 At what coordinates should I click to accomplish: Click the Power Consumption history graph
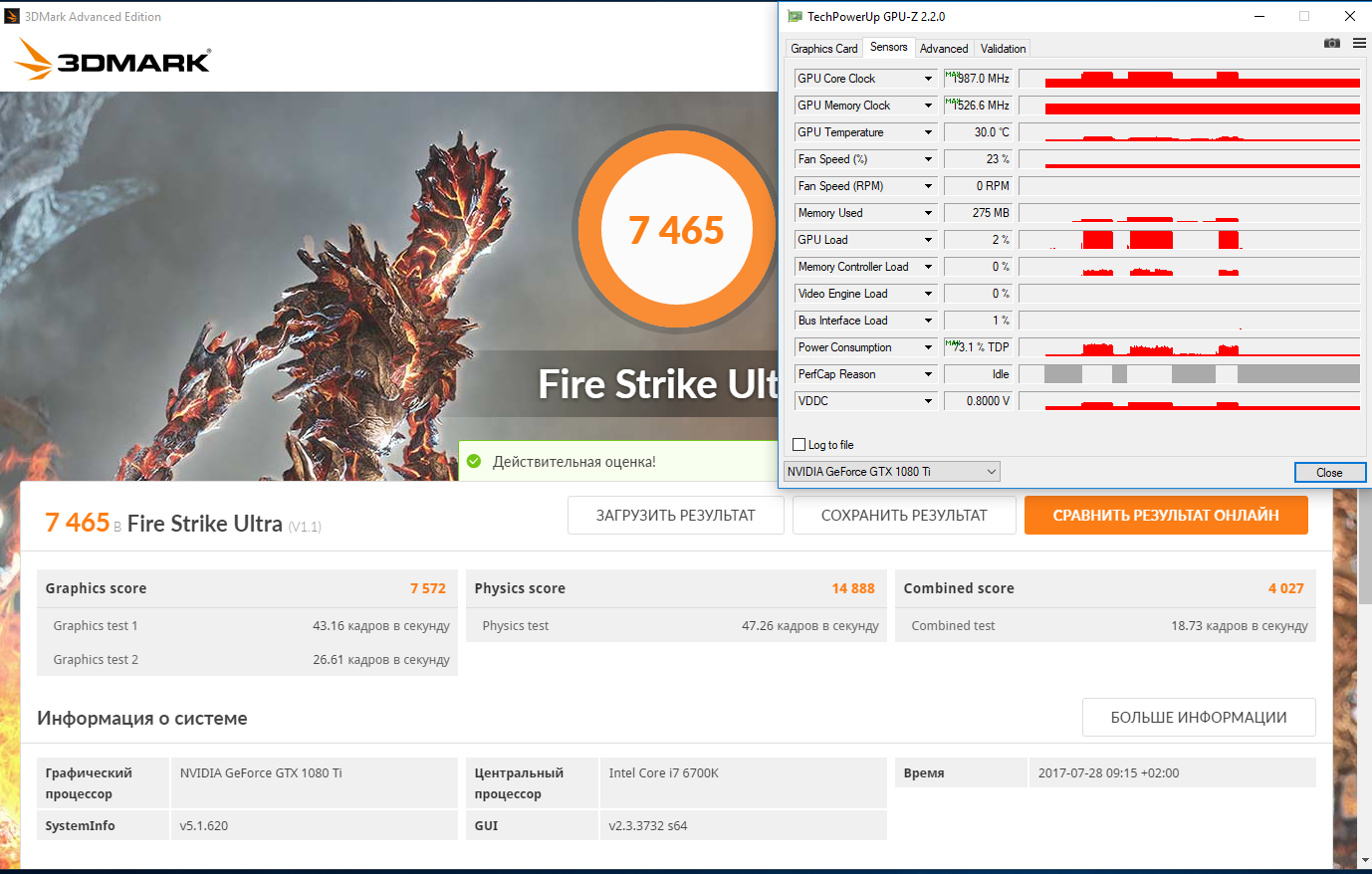pos(1190,347)
